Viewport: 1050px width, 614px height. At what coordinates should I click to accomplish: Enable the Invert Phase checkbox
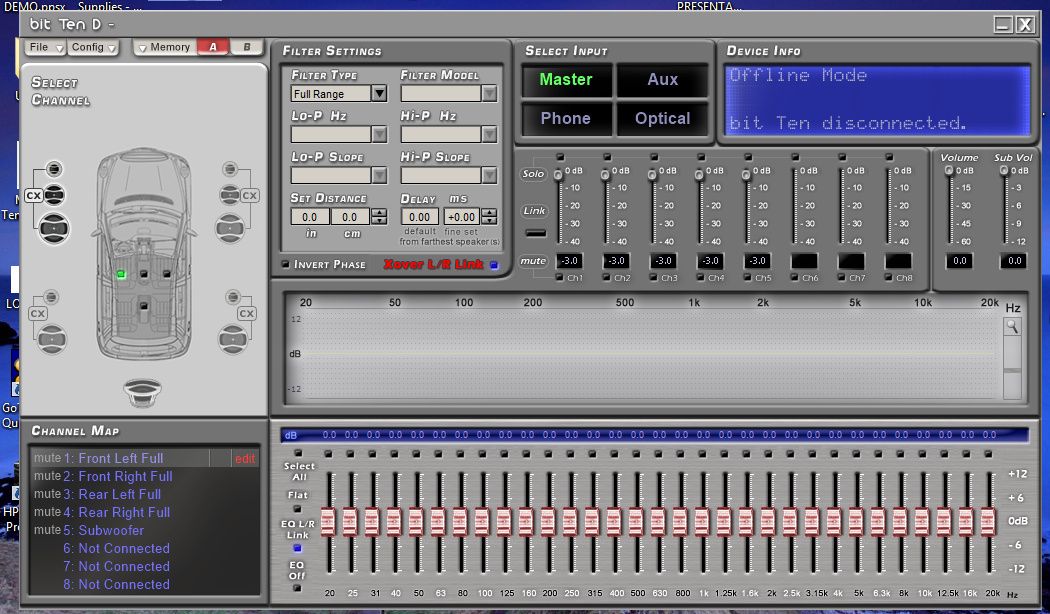tap(286, 265)
